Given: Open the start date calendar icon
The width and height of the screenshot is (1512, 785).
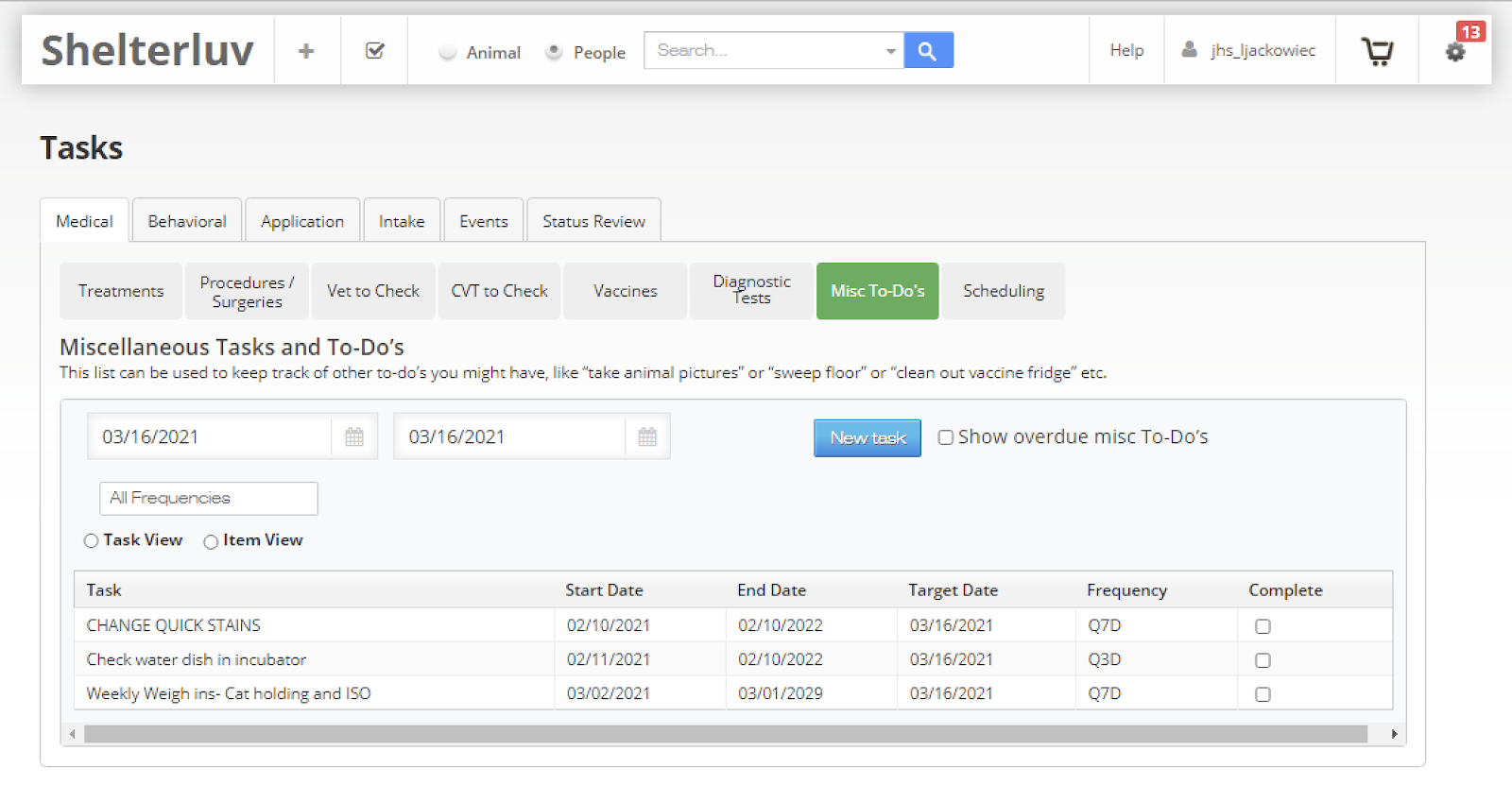Looking at the screenshot, I should pyautogui.click(x=354, y=437).
